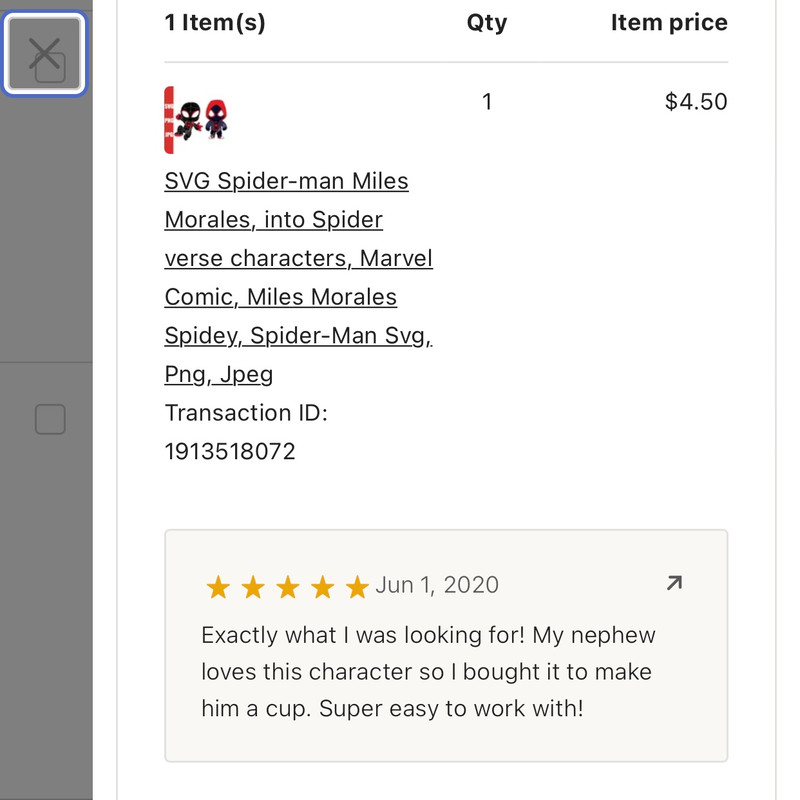
Task: Click the transaction number 1913518072
Action: pos(230,451)
